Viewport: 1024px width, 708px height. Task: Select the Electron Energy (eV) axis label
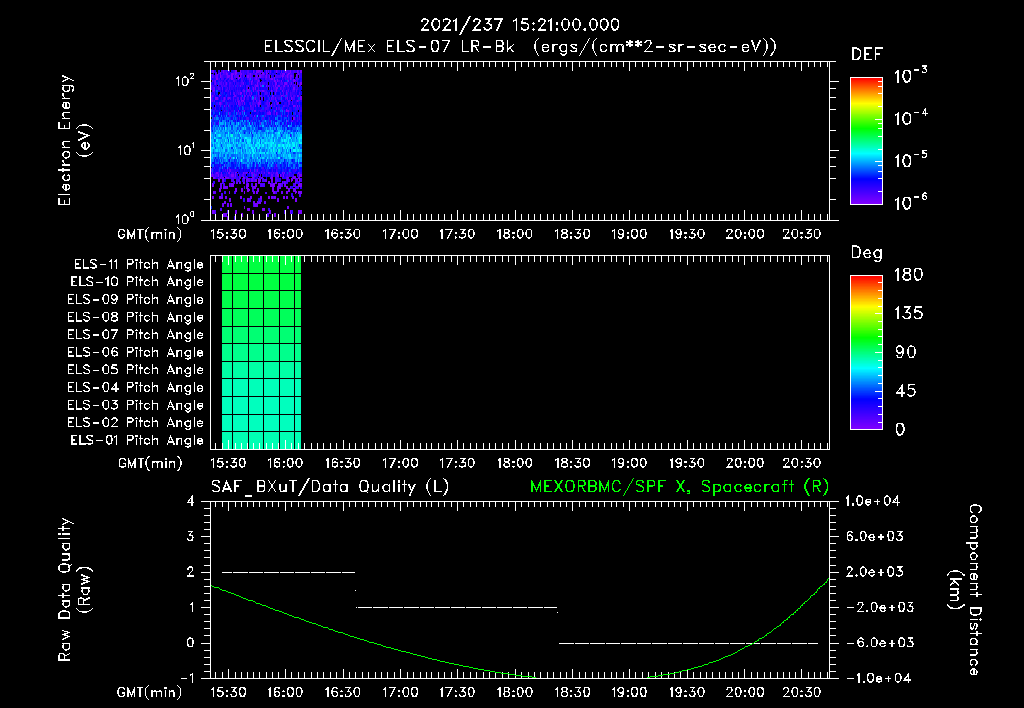tap(74, 140)
